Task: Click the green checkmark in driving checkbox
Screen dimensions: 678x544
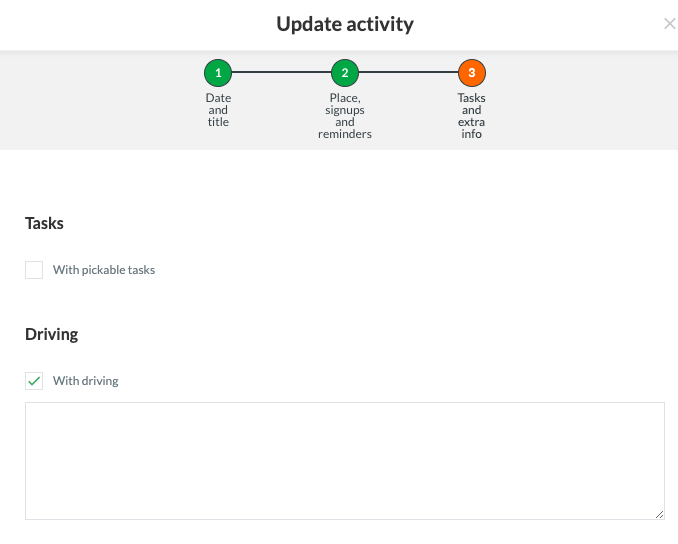Action: coord(34,381)
